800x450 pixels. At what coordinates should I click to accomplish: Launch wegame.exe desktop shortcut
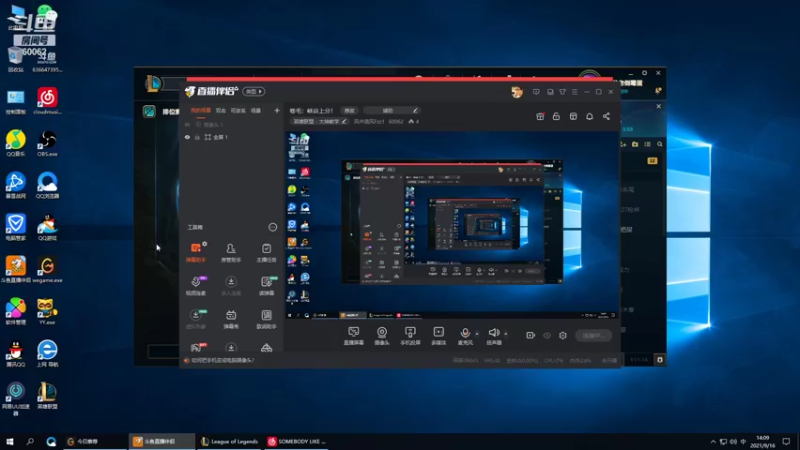(x=47, y=270)
